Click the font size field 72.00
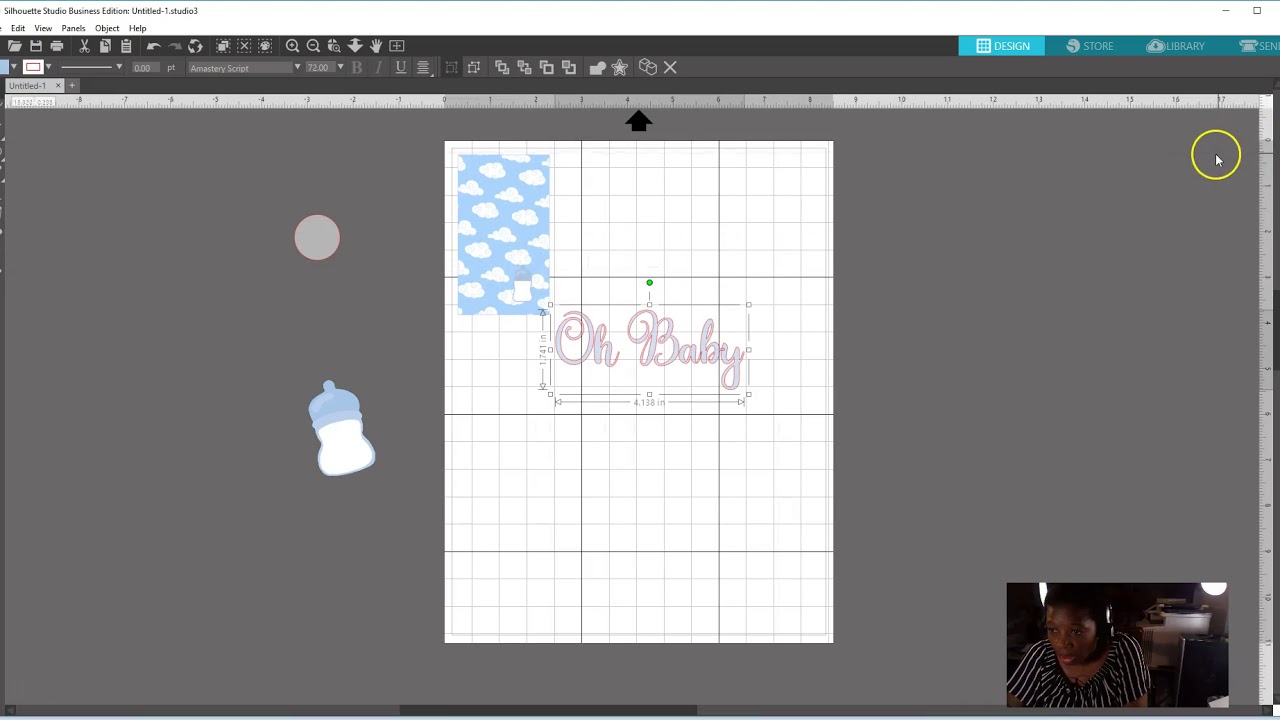Viewport: 1280px width, 720px height. [319, 68]
